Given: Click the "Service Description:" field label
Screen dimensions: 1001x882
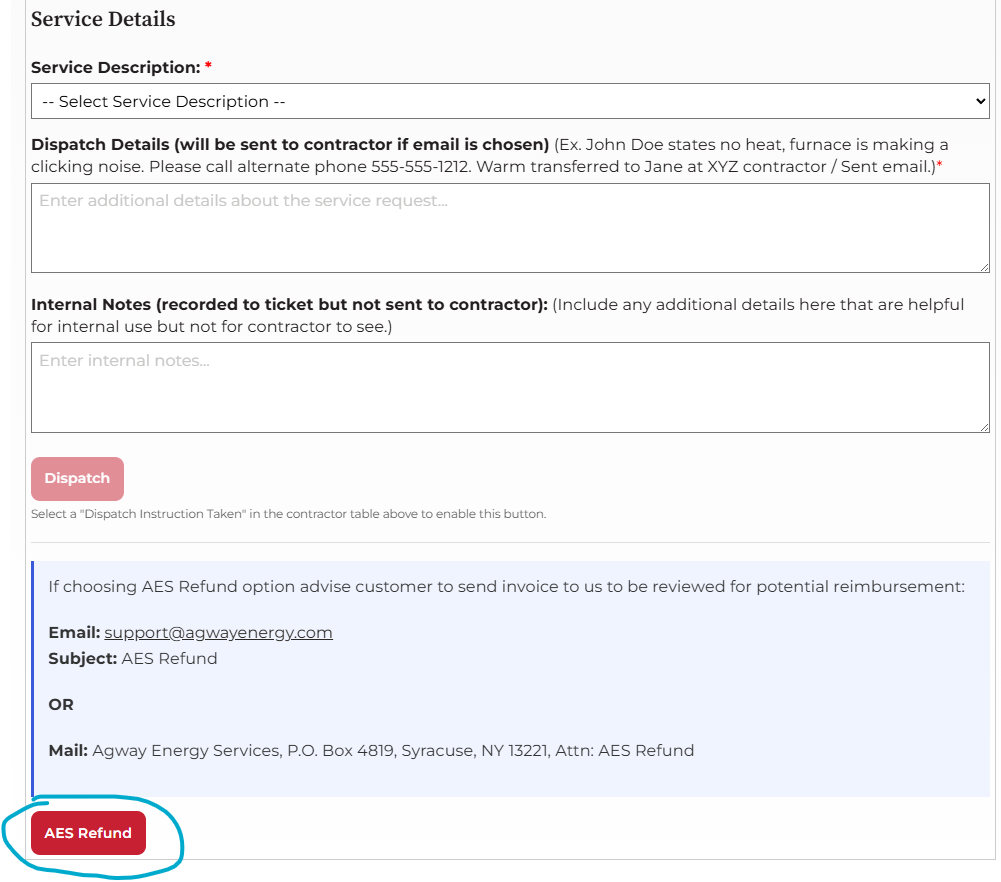Looking at the screenshot, I should click(x=115, y=67).
